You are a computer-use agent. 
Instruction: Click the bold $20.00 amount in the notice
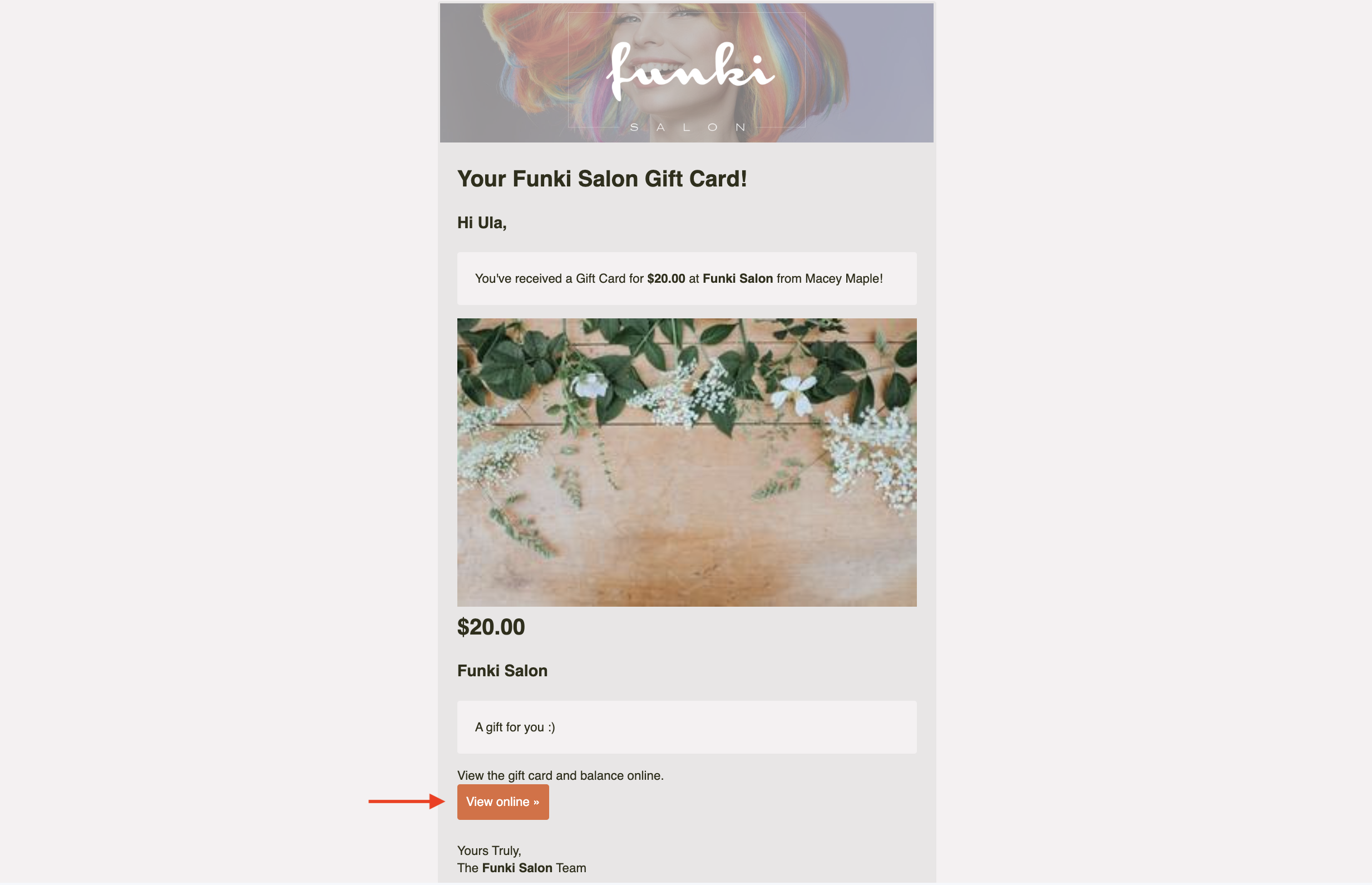point(665,278)
